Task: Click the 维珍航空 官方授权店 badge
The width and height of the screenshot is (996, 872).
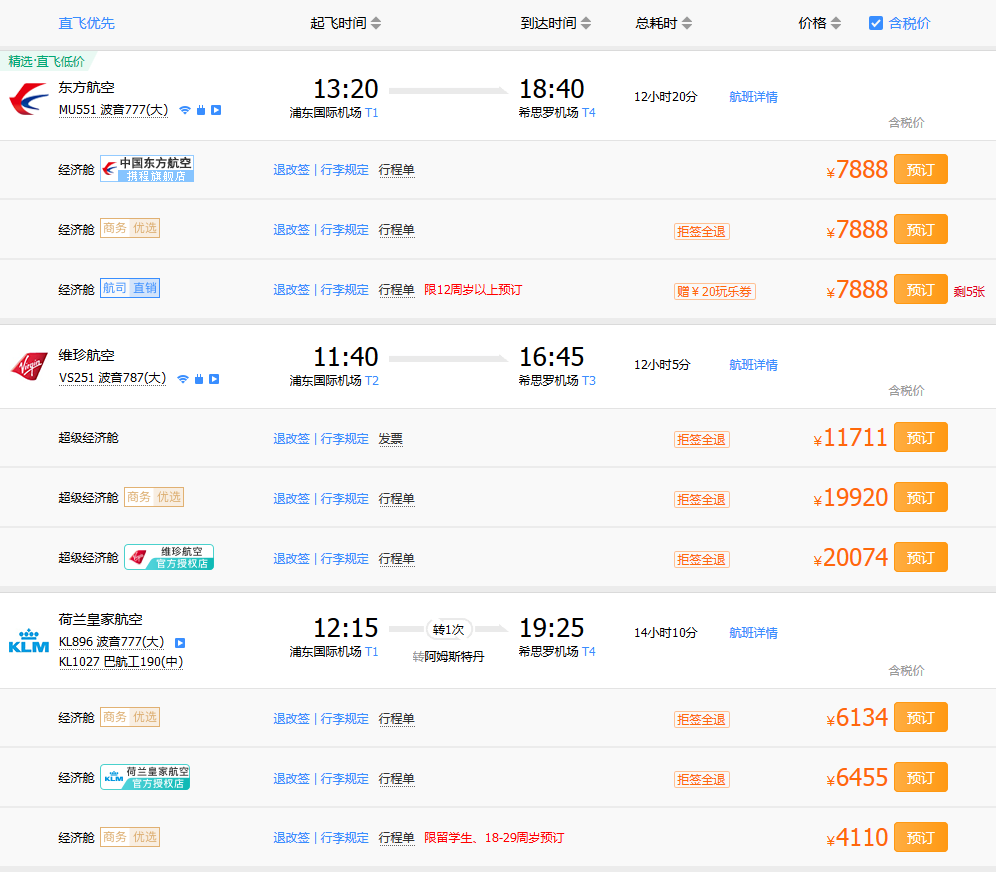Action: coord(169,557)
